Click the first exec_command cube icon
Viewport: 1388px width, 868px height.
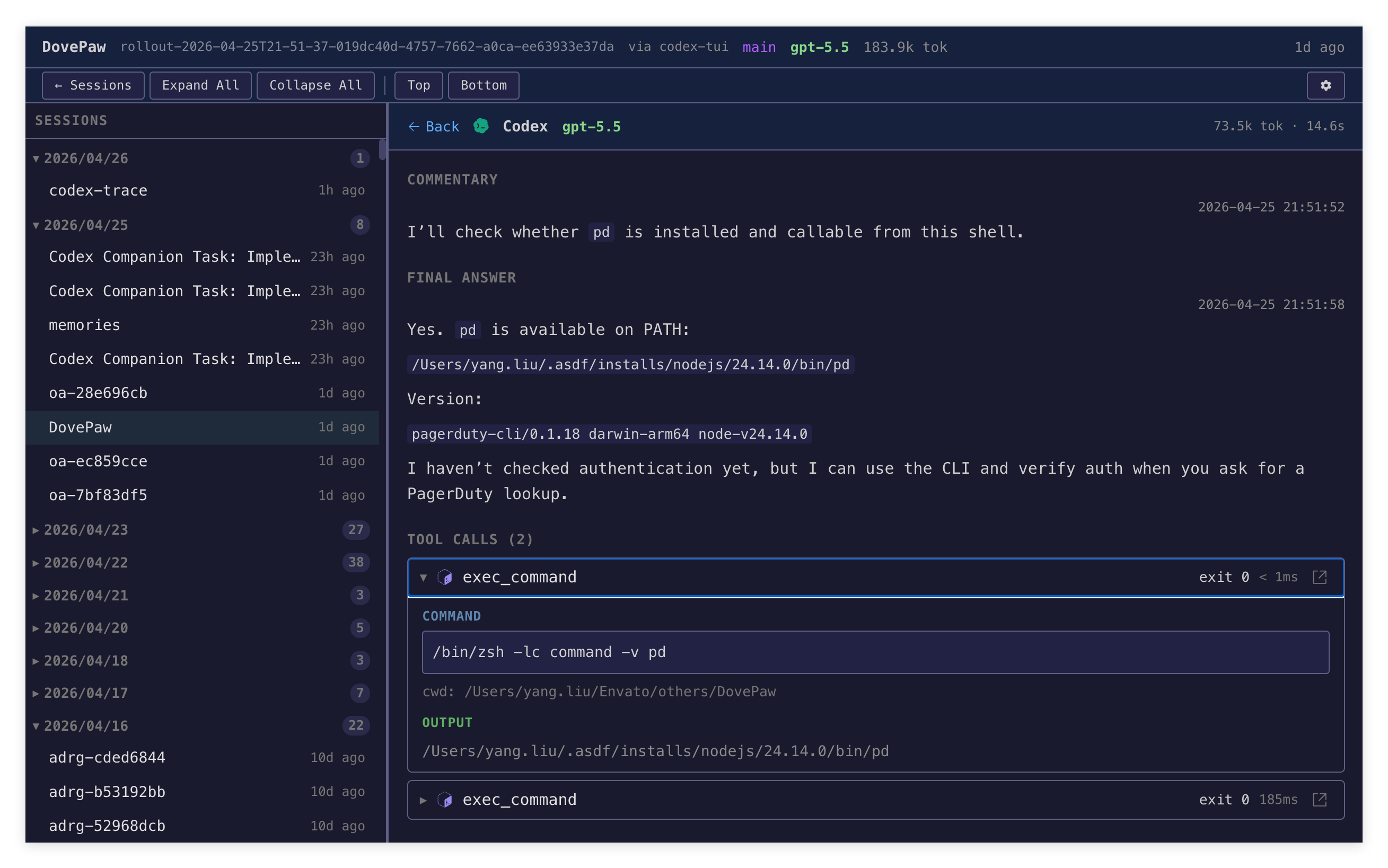coord(444,577)
